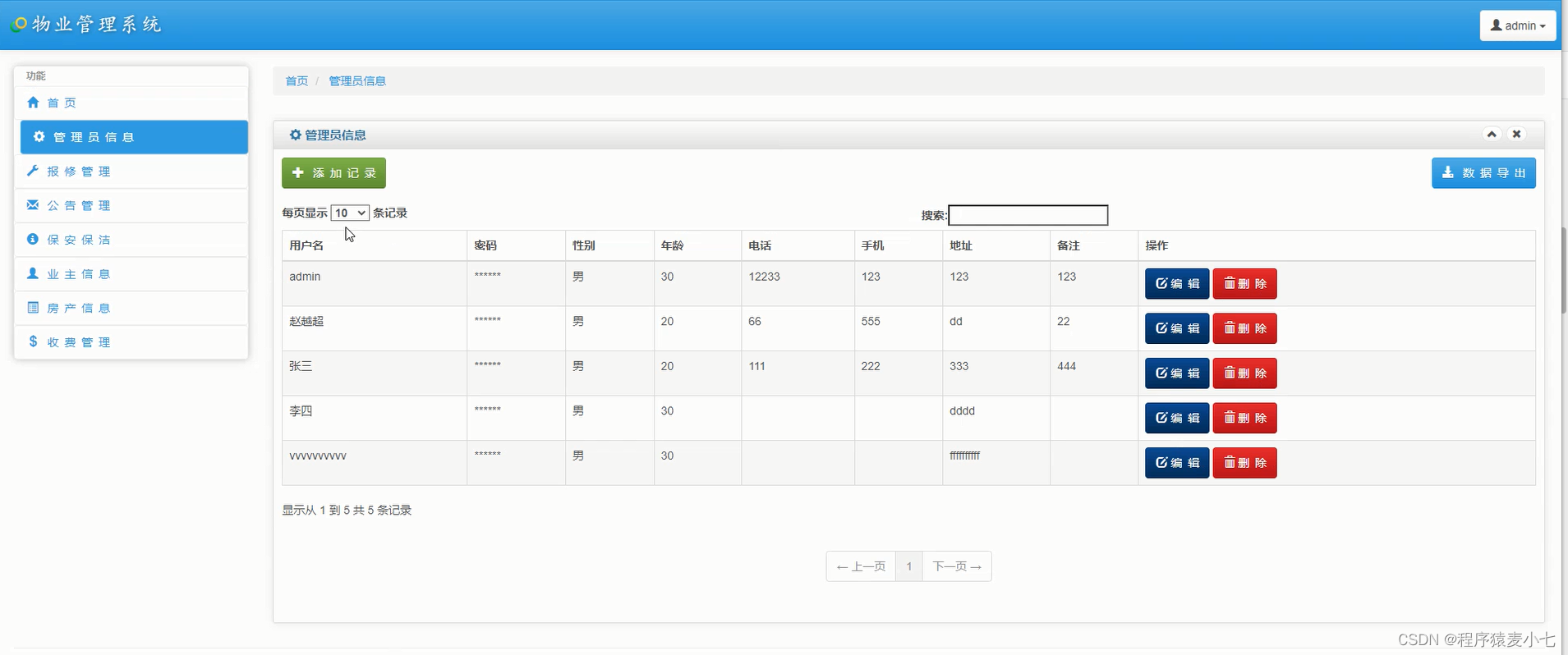Sort by 地址 column header

pyautogui.click(x=996, y=245)
